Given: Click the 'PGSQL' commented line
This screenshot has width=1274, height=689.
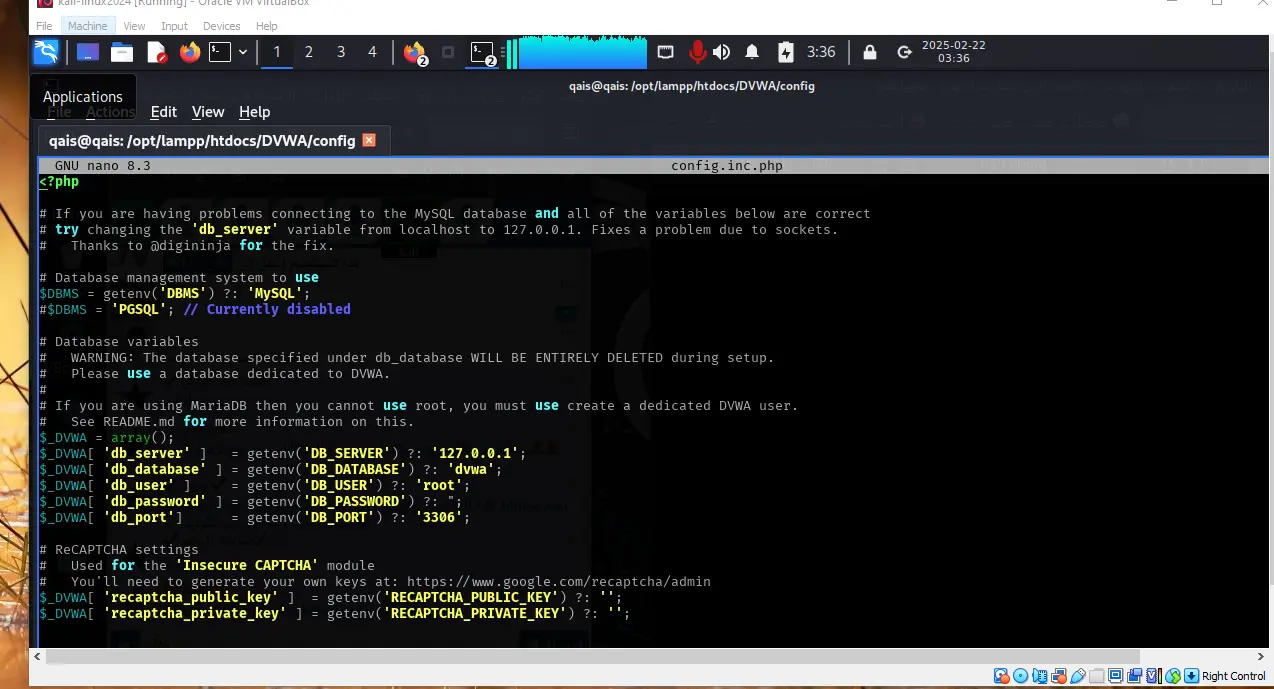Looking at the screenshot, I should click(195, 309).
